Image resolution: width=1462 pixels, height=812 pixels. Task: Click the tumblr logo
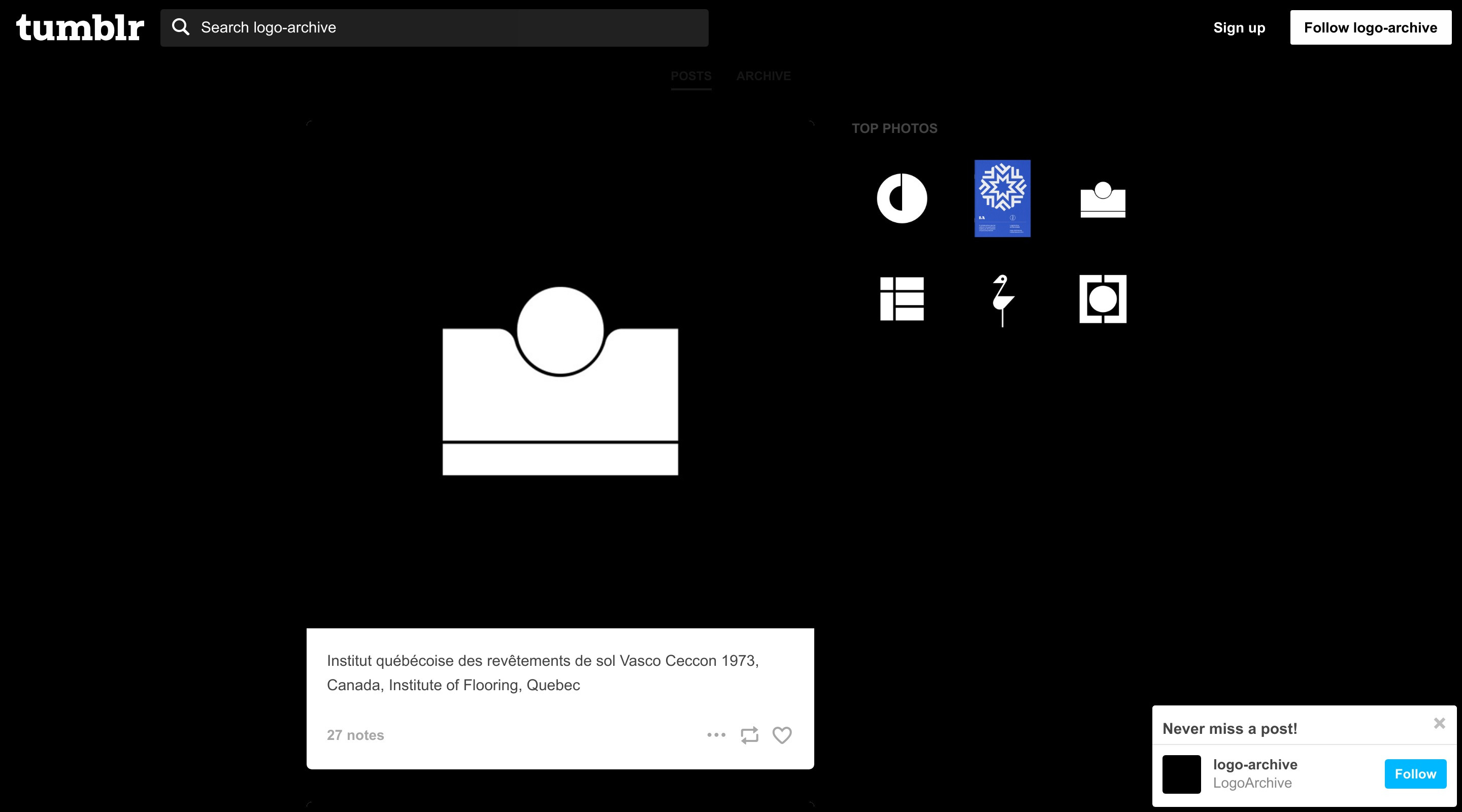pyautogui.click(x=80, y=28)
